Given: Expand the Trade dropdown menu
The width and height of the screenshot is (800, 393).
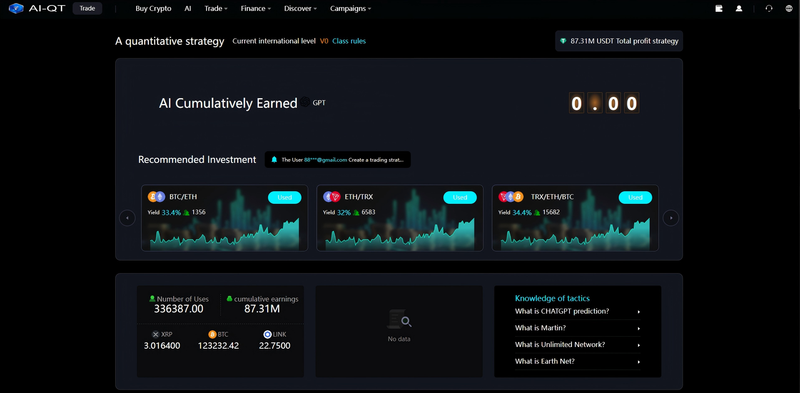Looking at the screenshot, I should click(216, 9).
